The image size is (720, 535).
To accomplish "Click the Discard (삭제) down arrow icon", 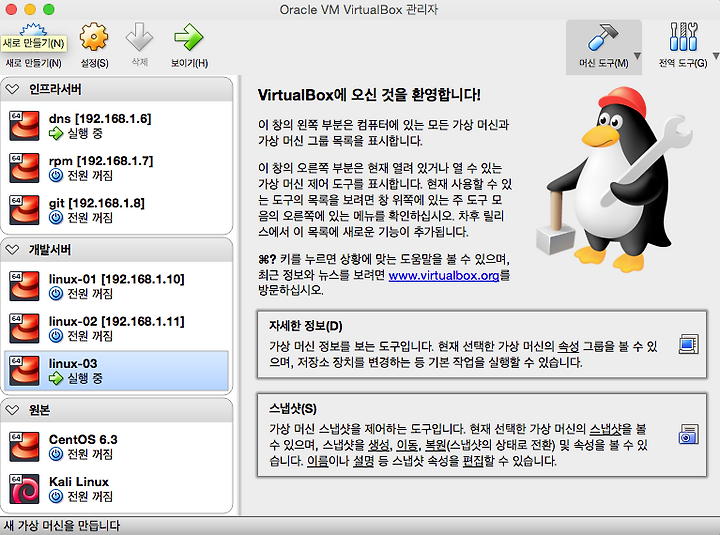I will [x=140, y=37].
